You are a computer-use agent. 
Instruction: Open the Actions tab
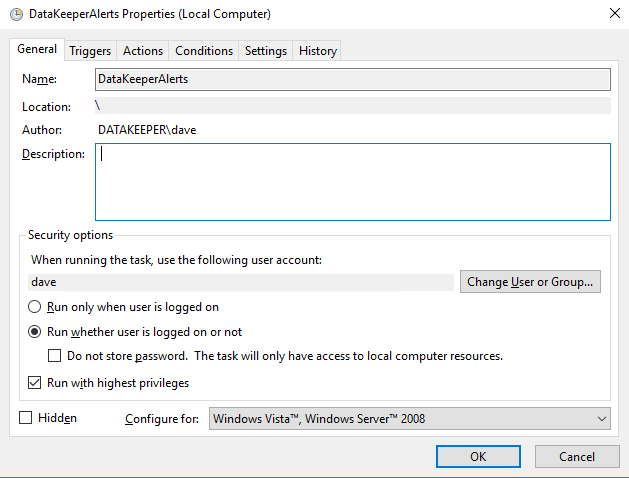(x=143, y=51)
